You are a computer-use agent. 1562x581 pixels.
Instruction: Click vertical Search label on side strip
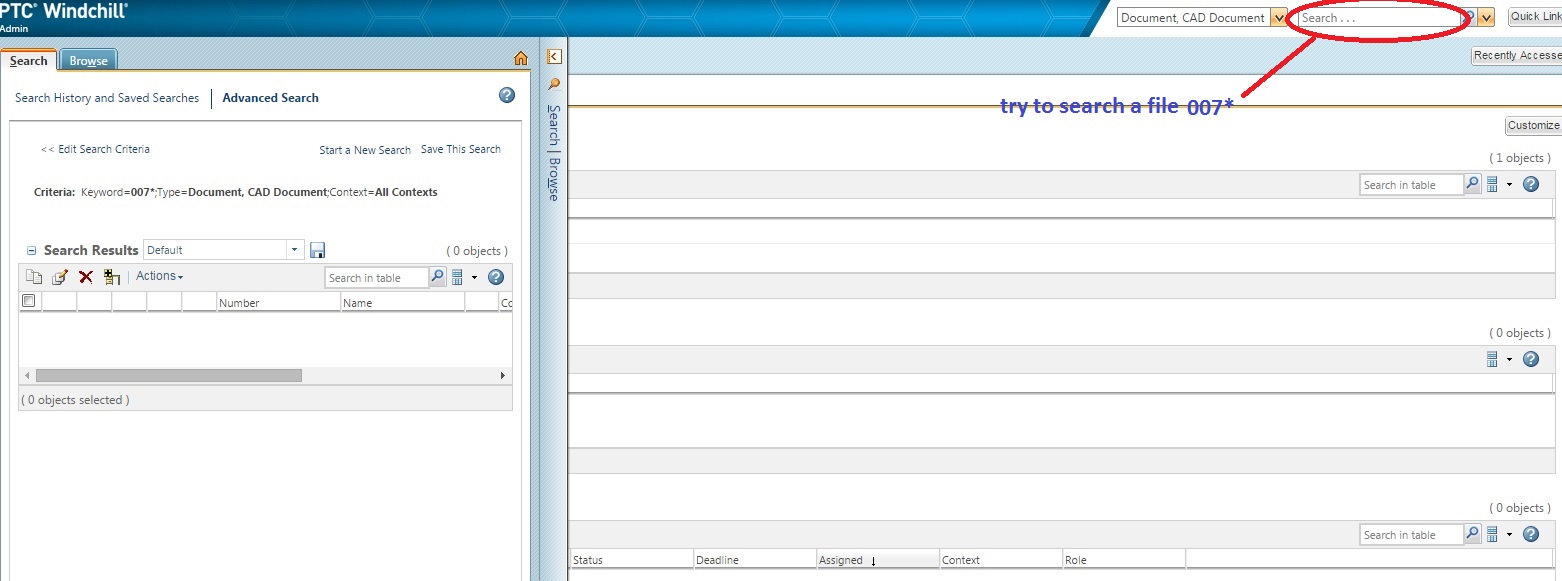pyautogui.click(x=554, y=125)
